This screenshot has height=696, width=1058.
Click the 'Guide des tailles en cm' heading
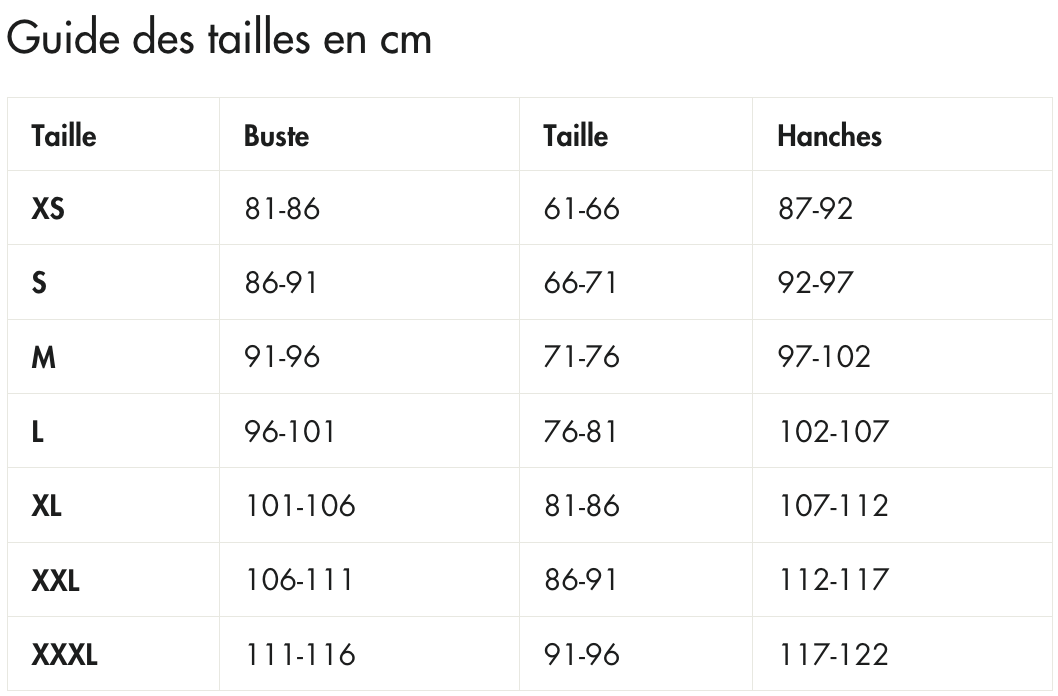[x=219, y=38]
